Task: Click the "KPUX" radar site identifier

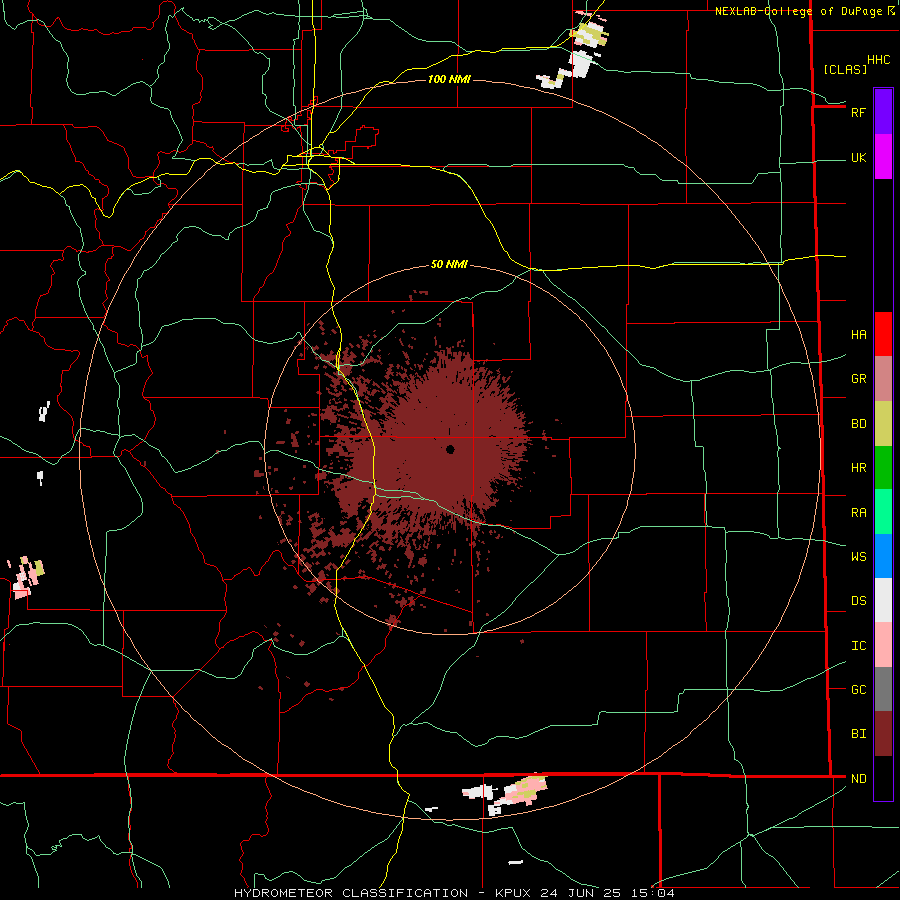Action: (x=514, y=893)
